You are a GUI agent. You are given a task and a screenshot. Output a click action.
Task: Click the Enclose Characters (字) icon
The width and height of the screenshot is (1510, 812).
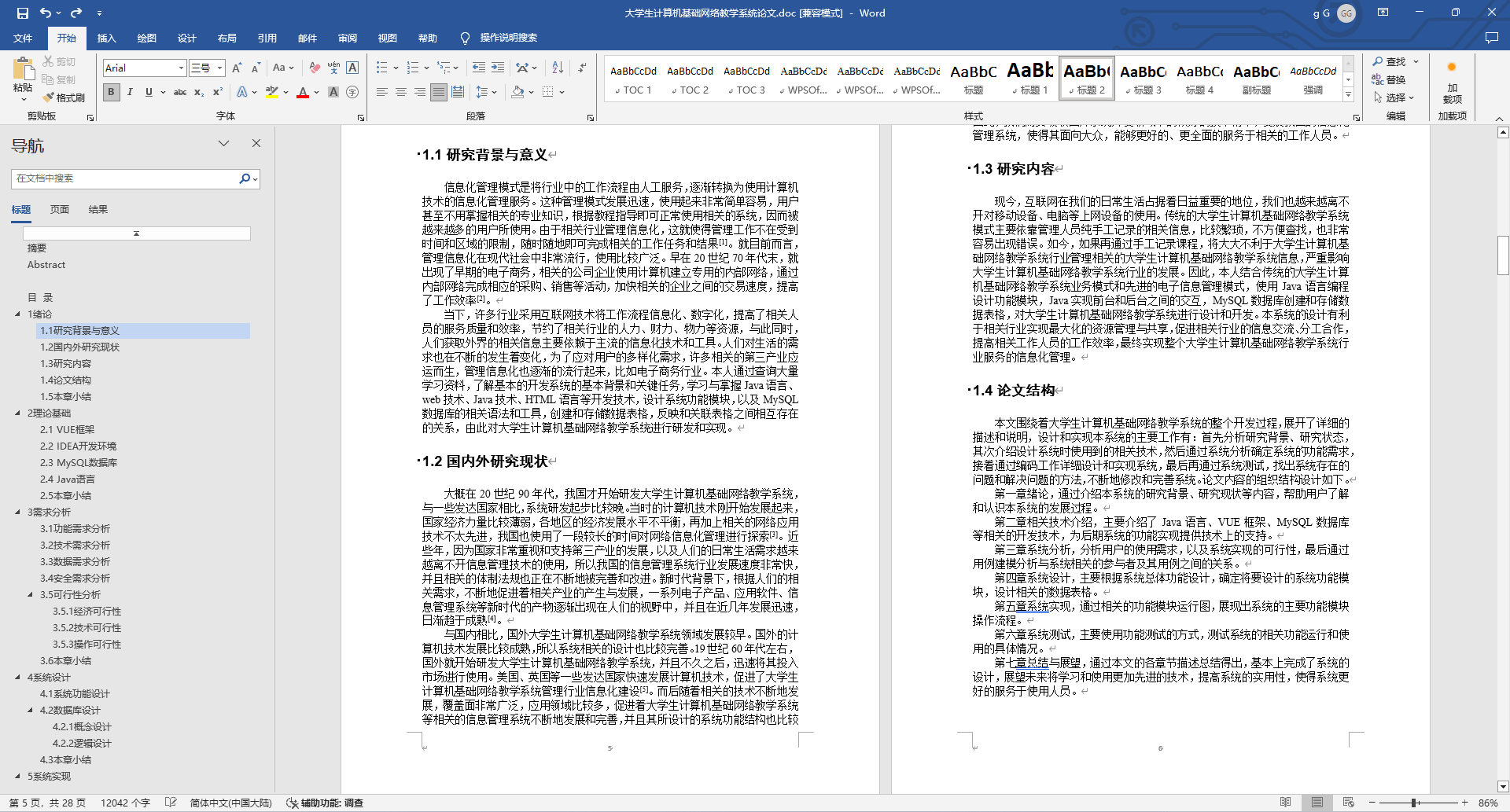coord(352,92)
